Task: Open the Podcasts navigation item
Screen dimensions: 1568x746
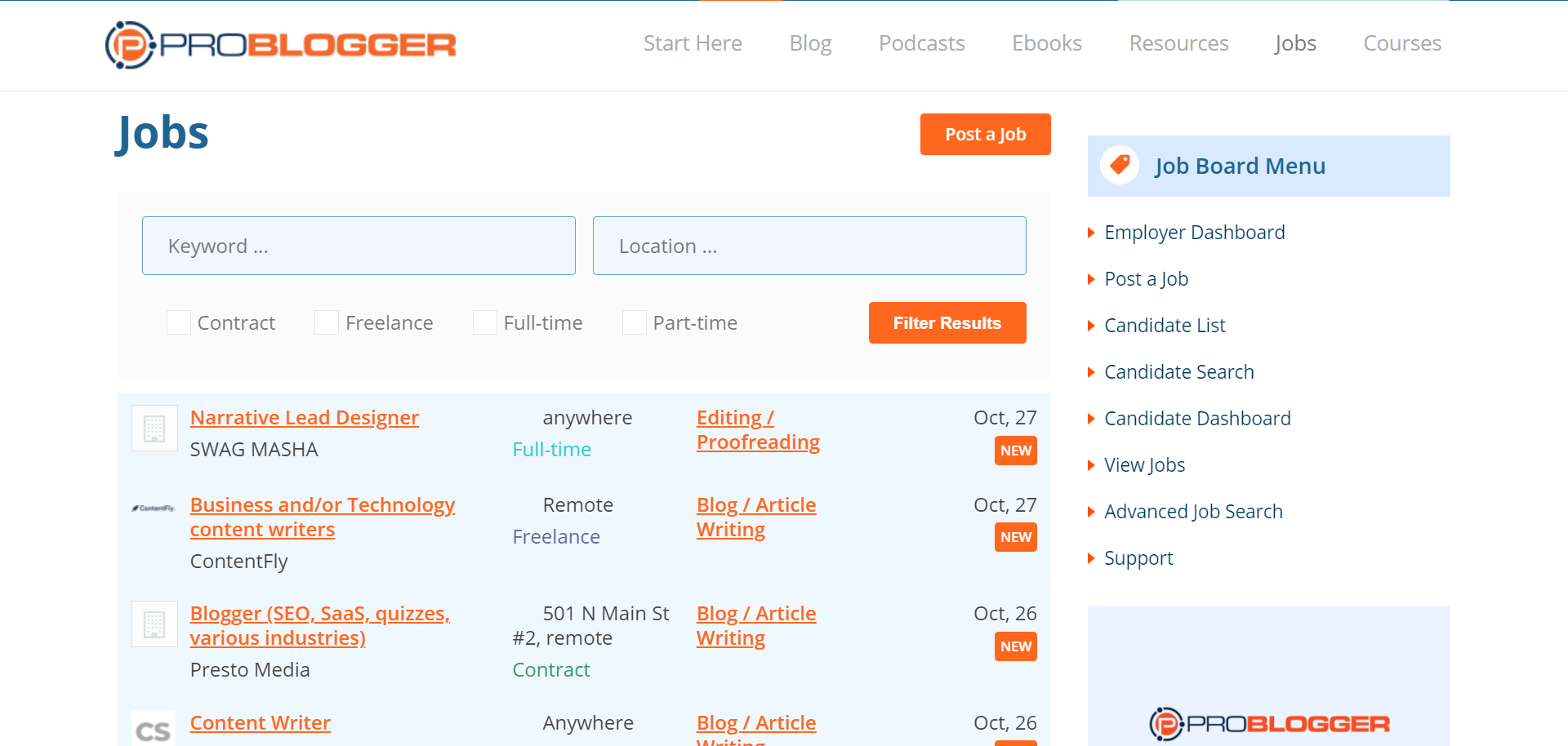Action: (x=921, y=43)
